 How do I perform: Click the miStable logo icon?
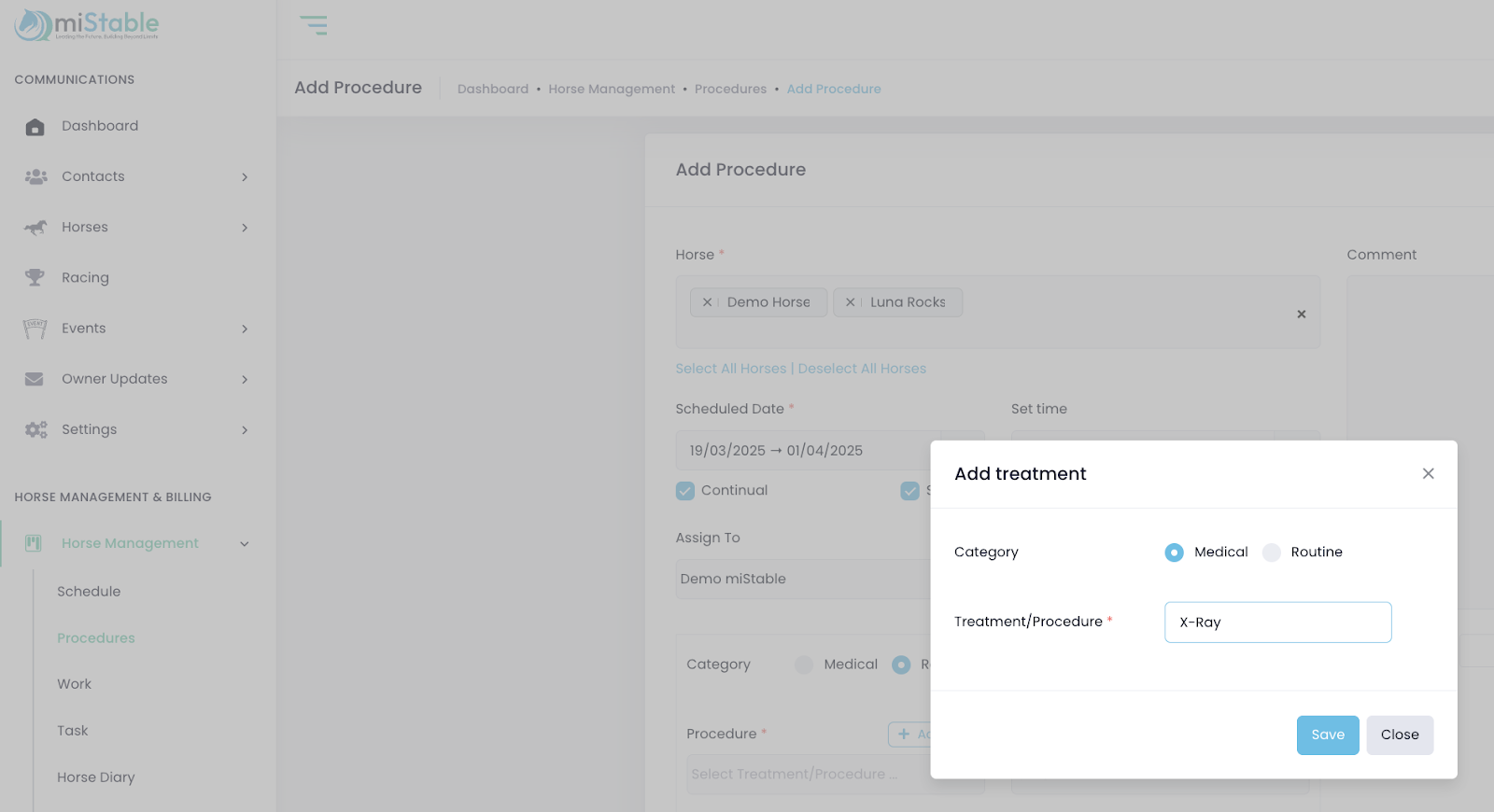[34, 25]
